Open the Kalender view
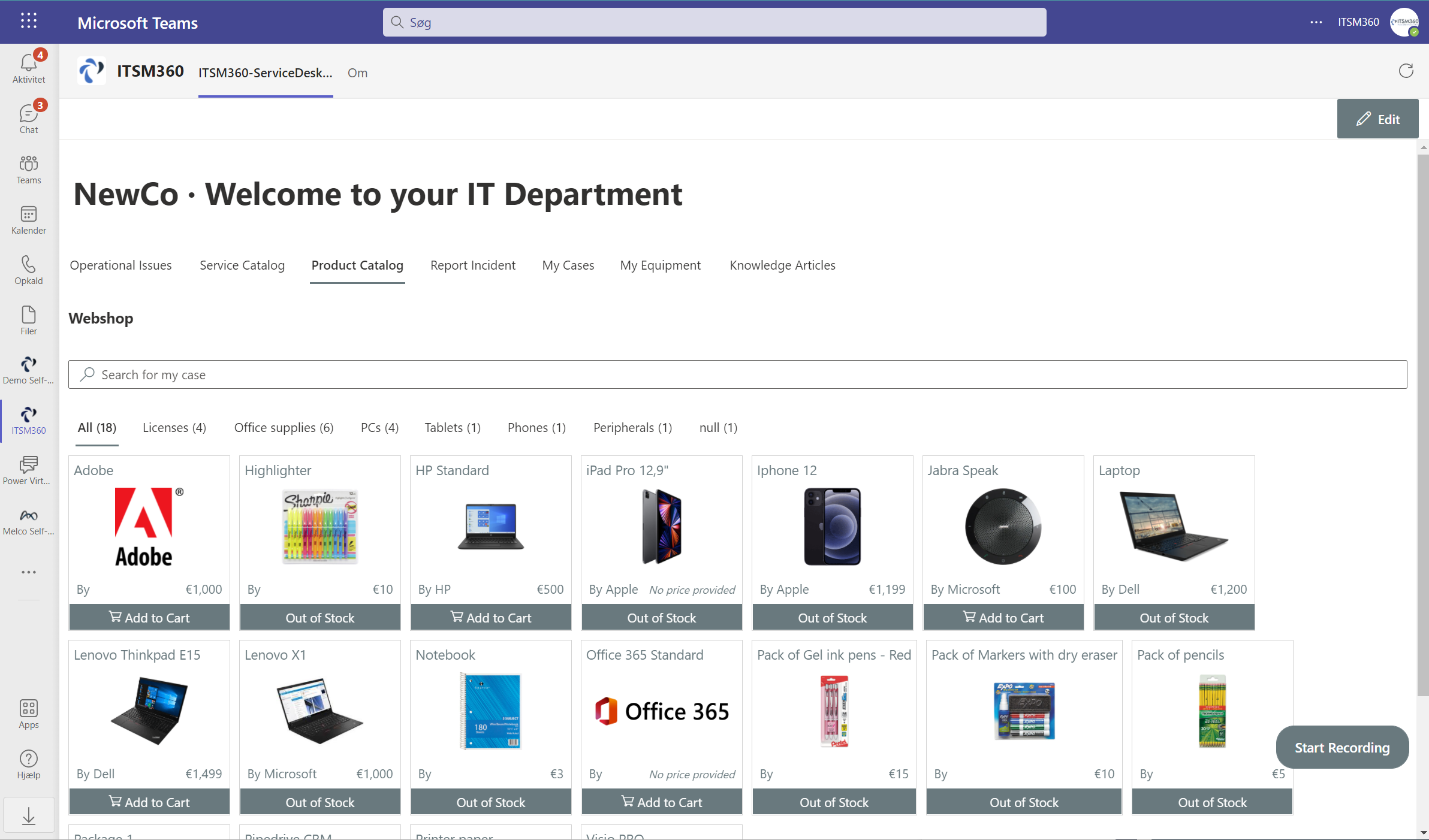The width and height of the screenshot is (1429, 840). pos(29,220)
